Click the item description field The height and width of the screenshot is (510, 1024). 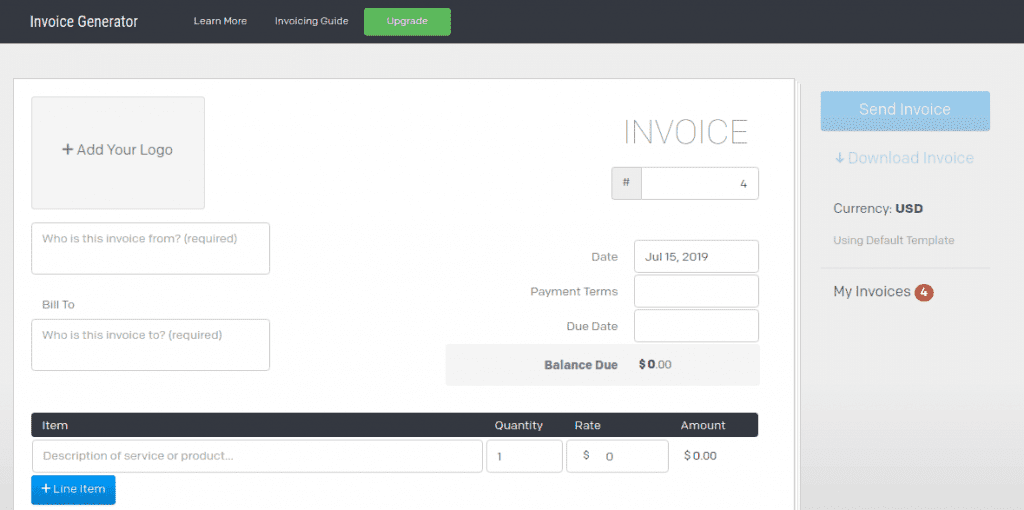(x=257, y=456)
